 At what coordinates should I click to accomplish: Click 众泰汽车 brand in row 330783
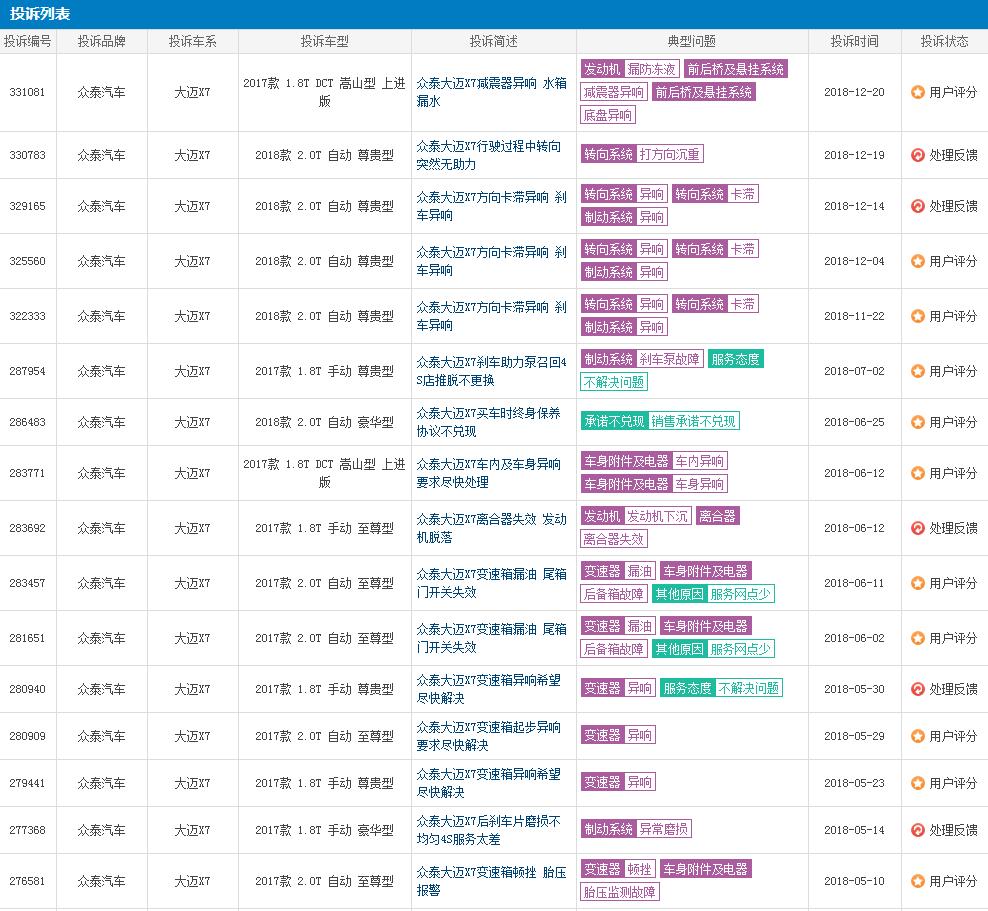101,155
